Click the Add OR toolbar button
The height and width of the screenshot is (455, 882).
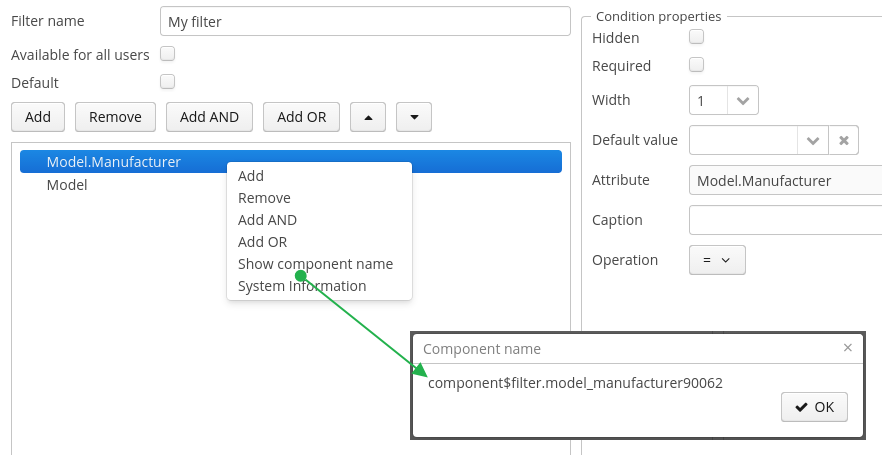(x=301, y=117)
